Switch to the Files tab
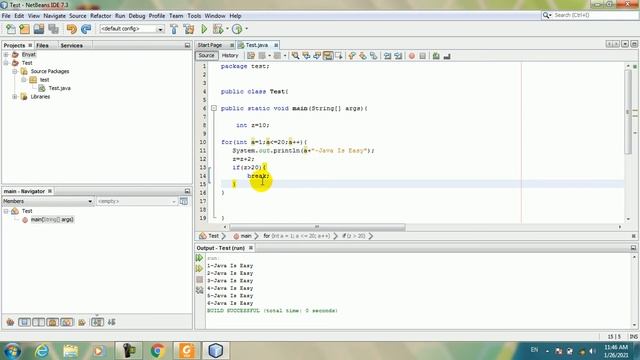640x360 pixels. [x=42, y=45]
